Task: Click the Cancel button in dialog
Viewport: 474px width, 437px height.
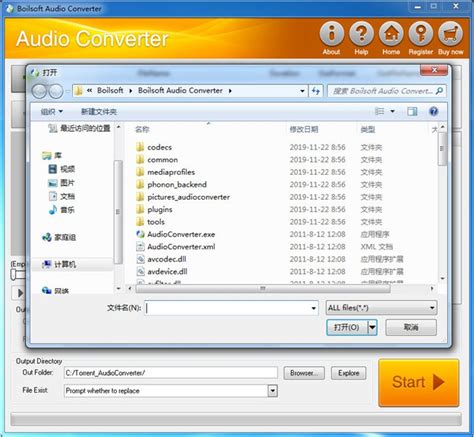Action: (411, 327)
